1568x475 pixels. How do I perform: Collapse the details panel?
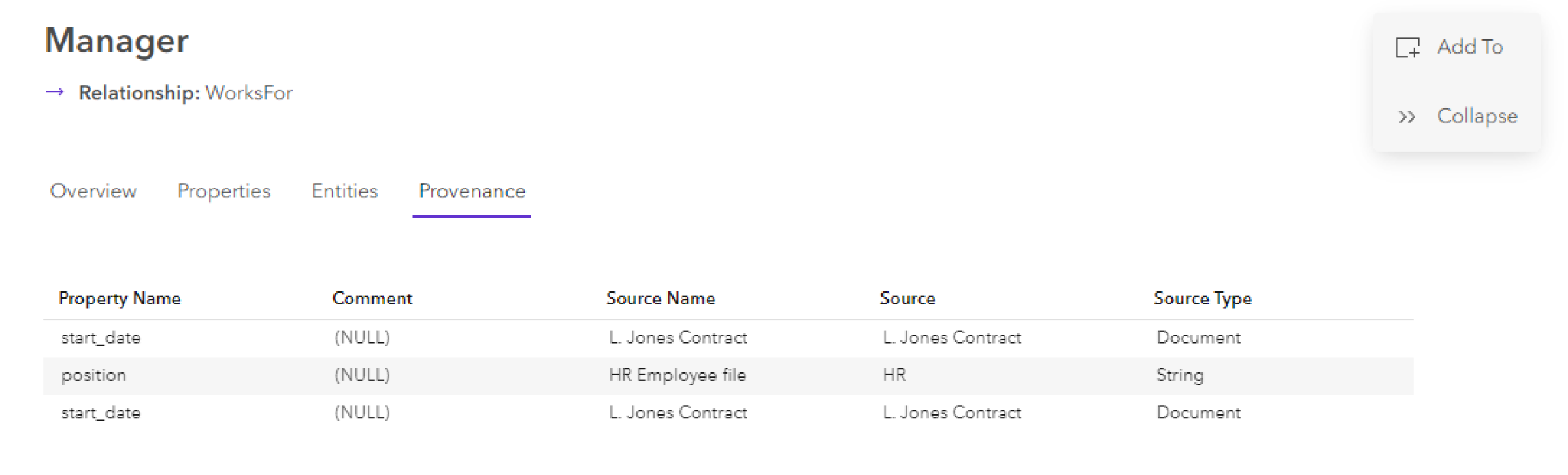coord(1477,116)
